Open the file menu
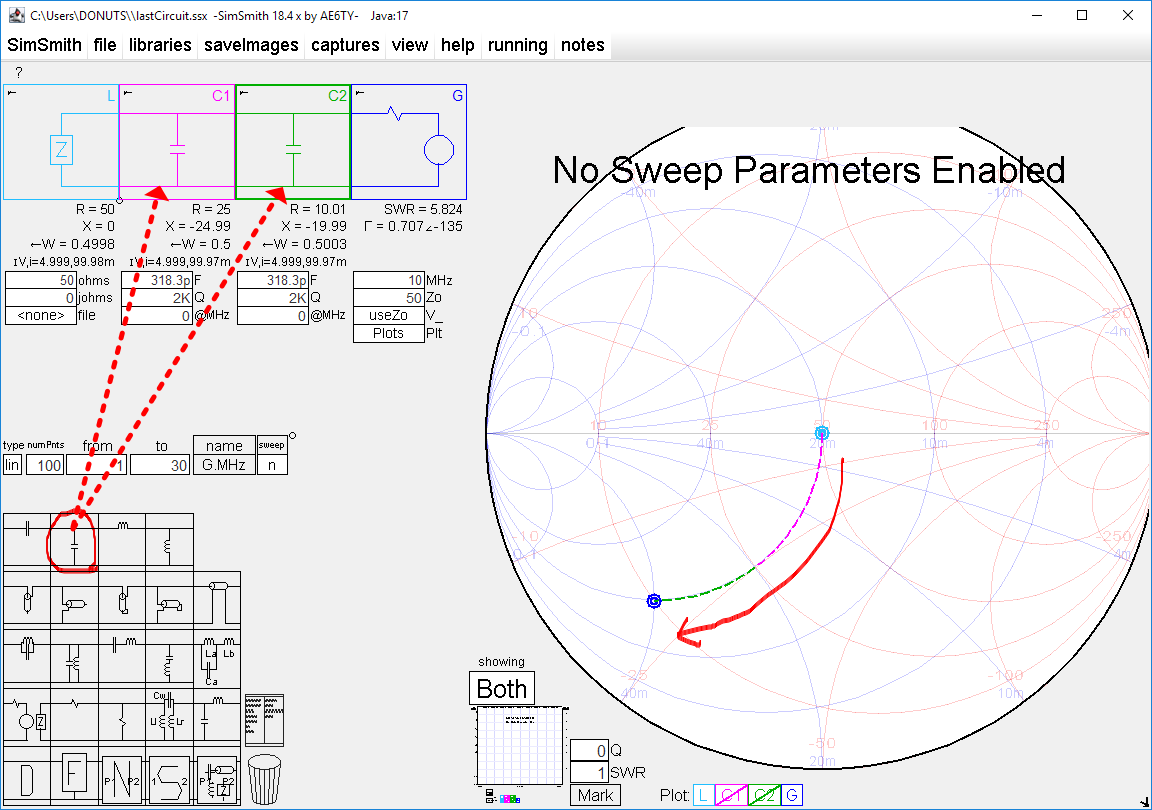Viewport: 1152px width, 810px height. click(105, 45)
